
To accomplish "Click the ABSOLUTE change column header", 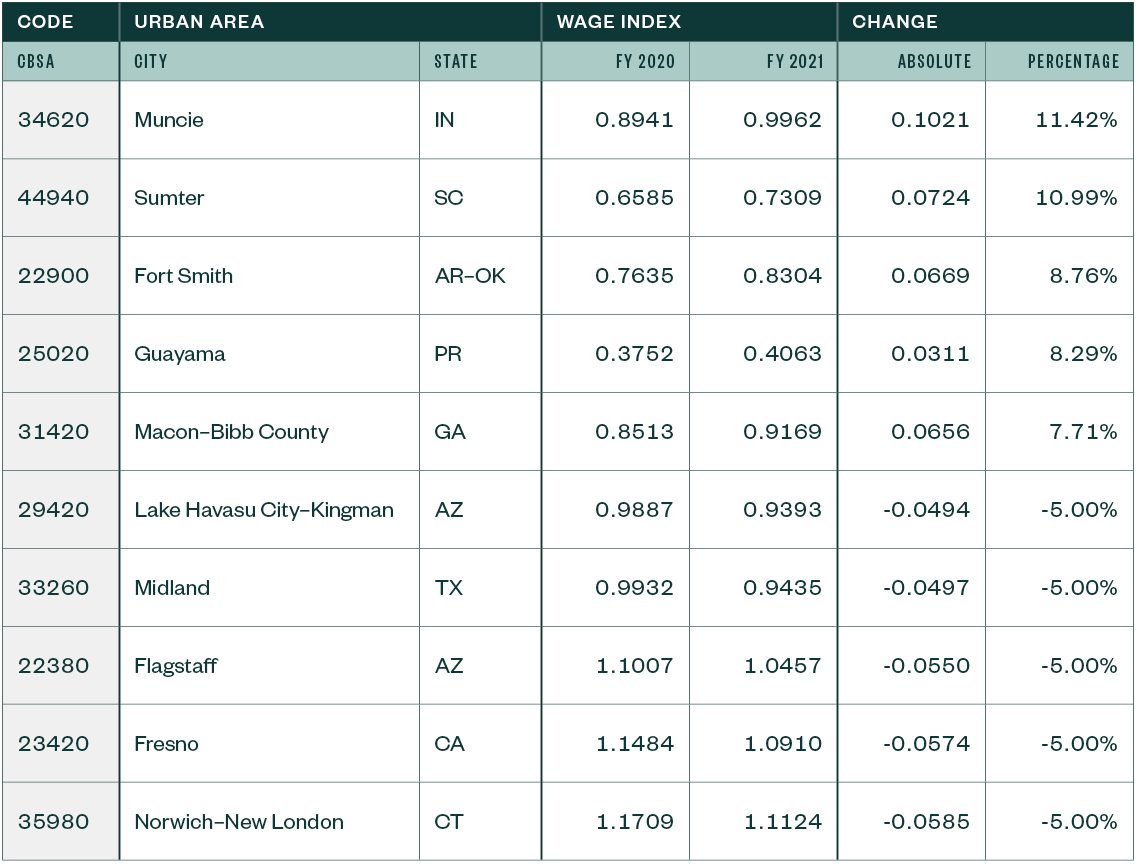I will pos(934,62).
